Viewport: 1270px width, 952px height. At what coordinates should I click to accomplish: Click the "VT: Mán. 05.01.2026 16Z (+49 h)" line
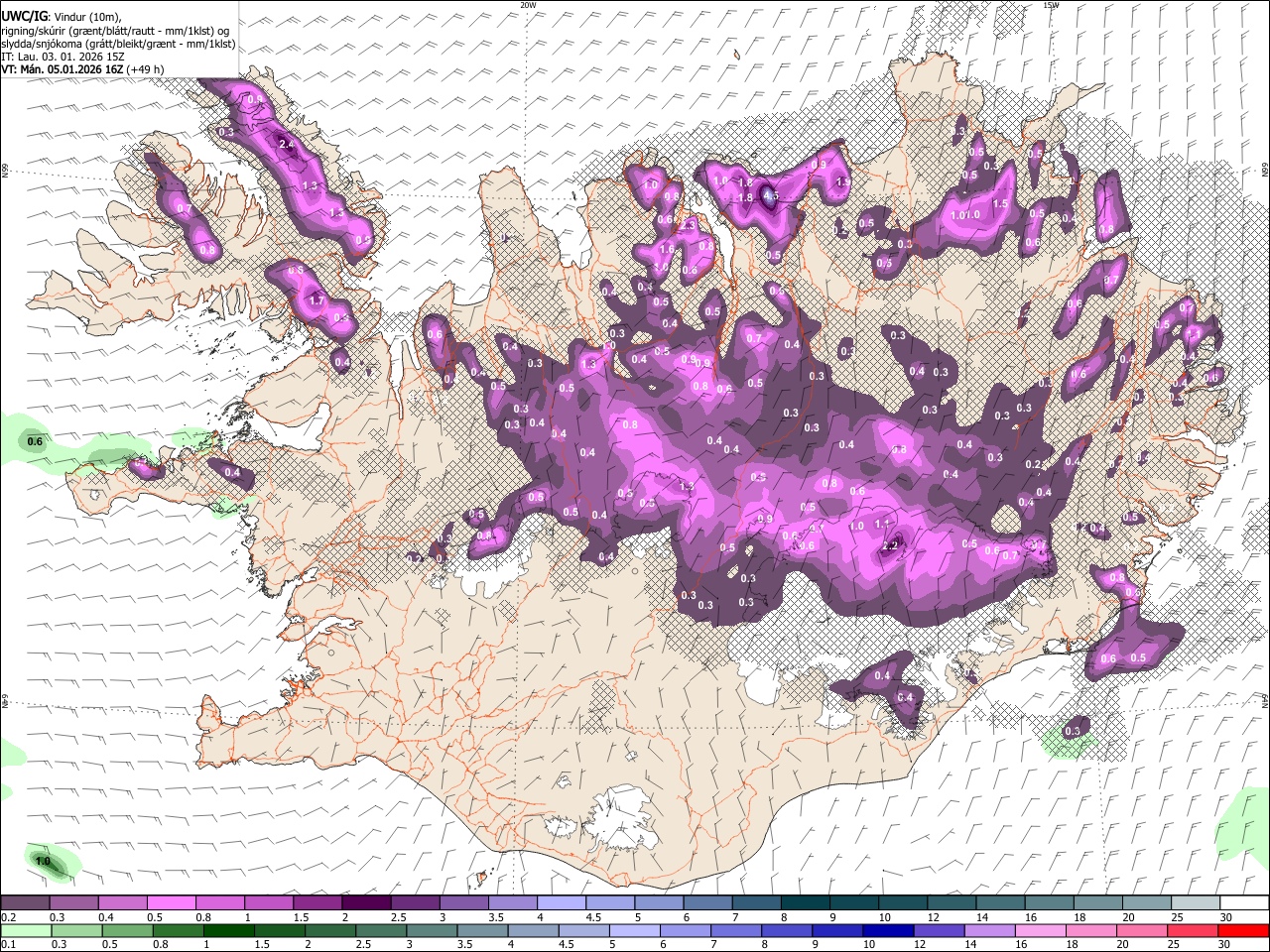83,69
